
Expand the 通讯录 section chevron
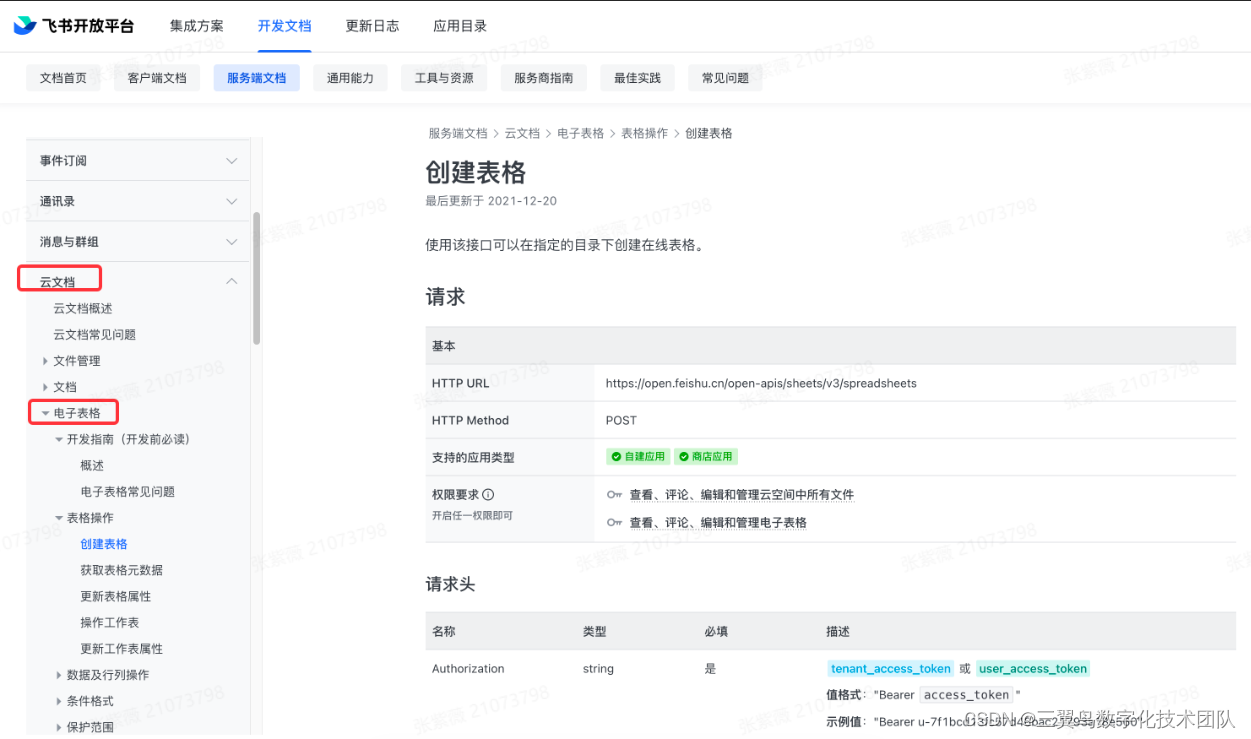(x=232, y=201)
